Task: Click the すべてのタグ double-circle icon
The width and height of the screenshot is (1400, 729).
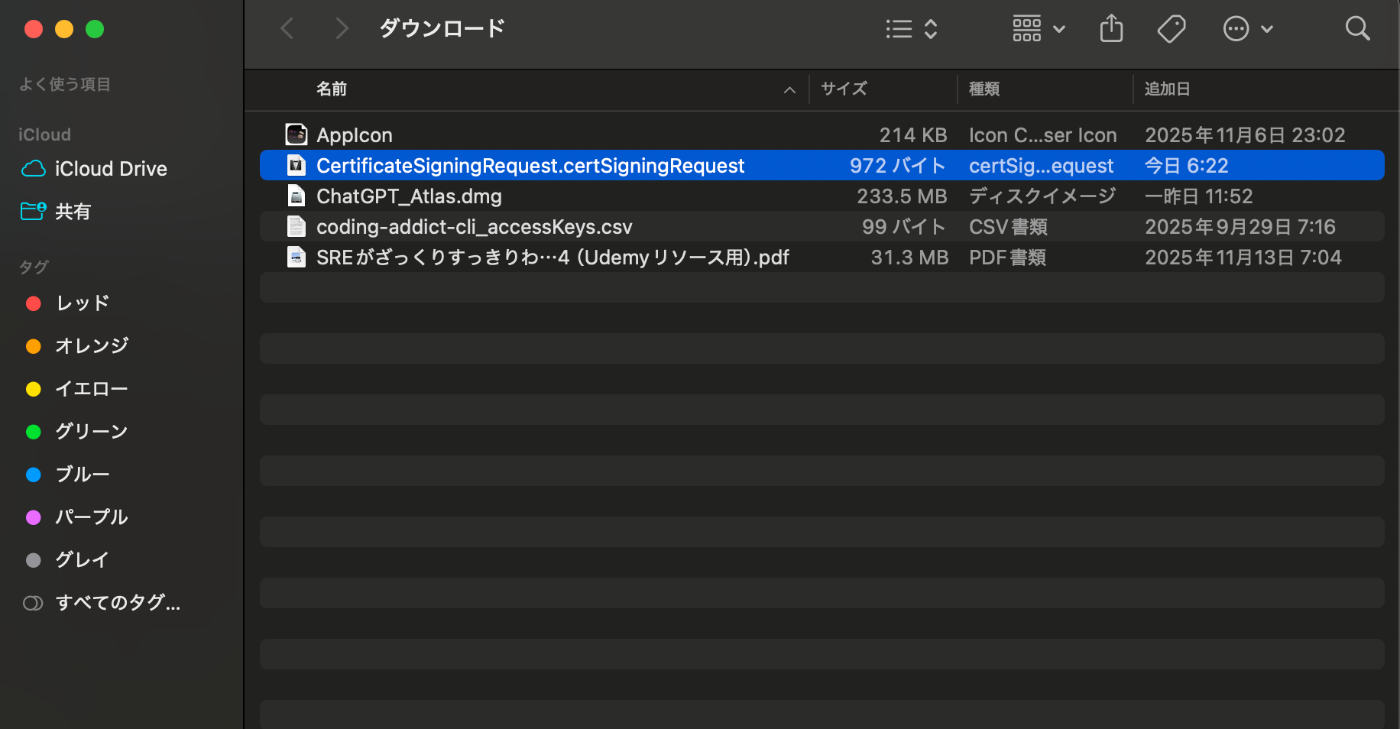Action: tap(33, 603)
